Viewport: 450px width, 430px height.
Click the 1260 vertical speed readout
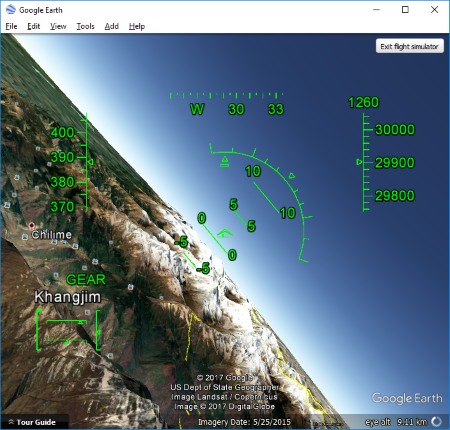pos(363,102)
